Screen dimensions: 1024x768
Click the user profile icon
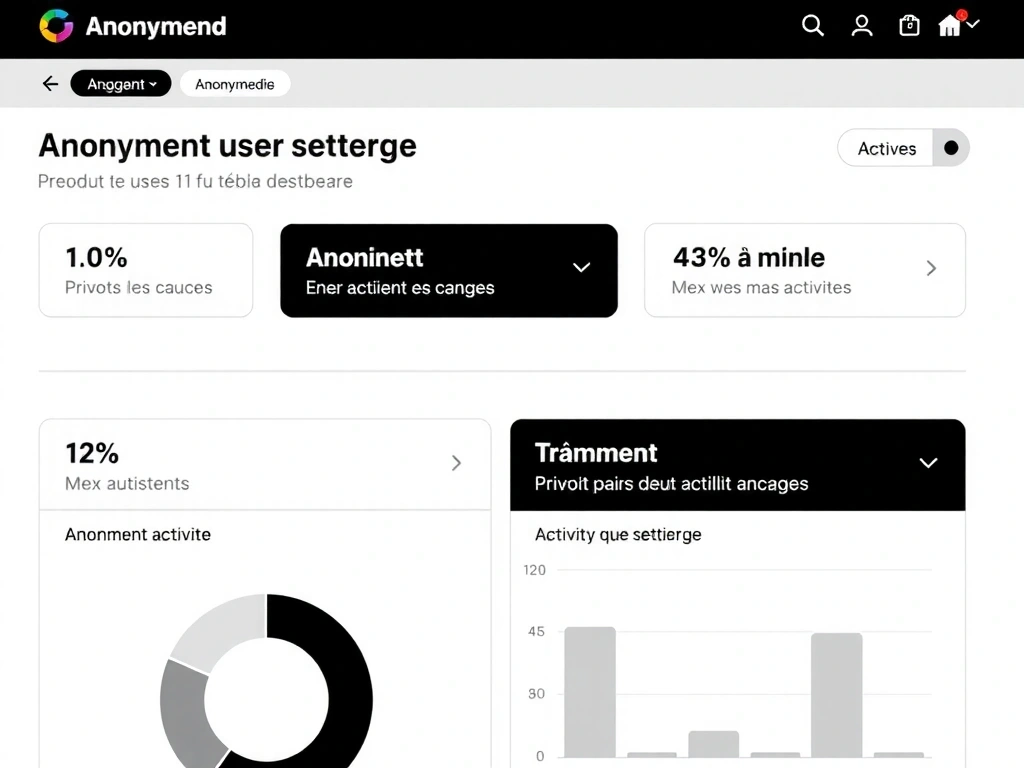861,26
